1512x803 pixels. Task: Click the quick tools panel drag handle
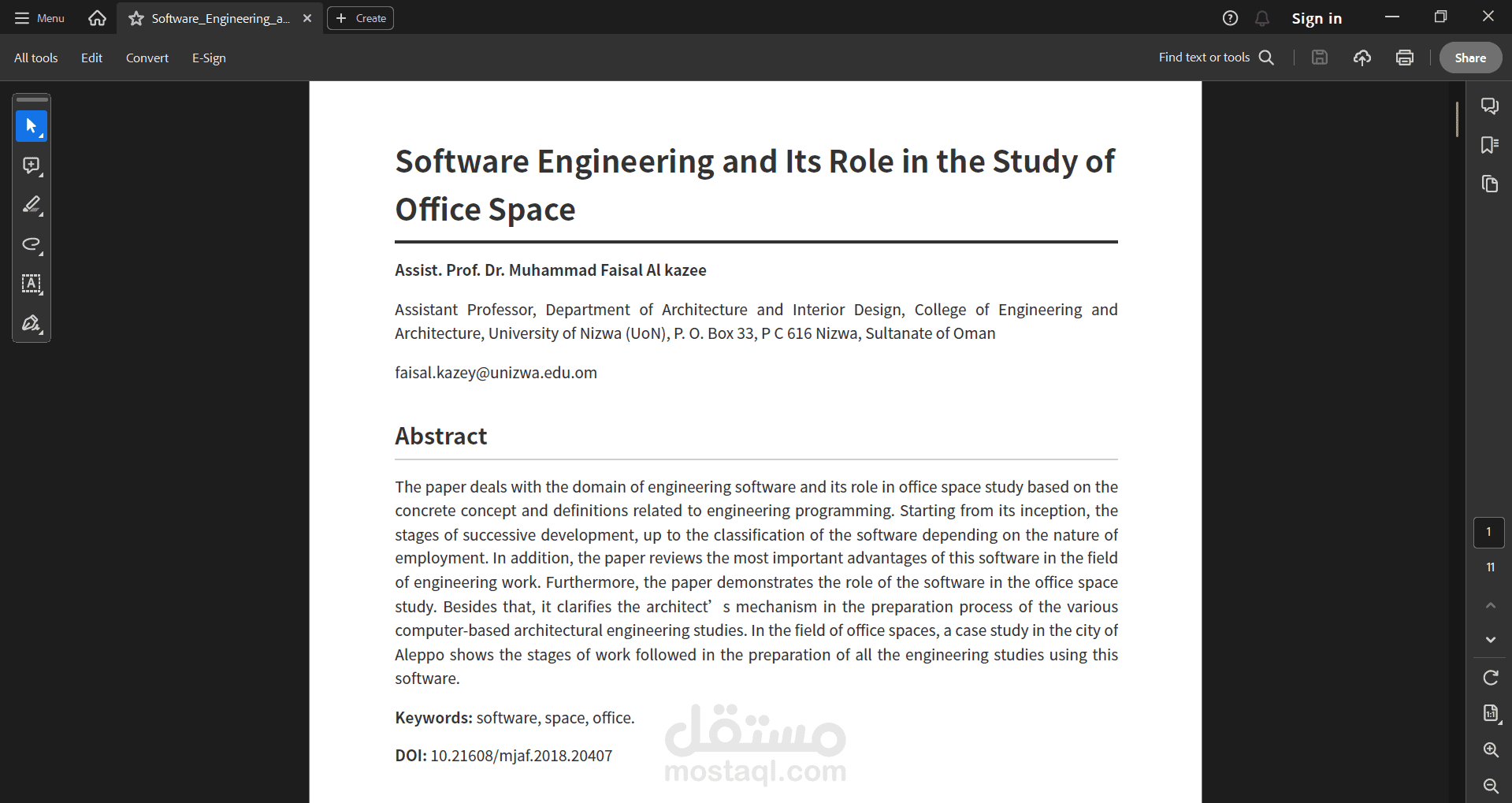(x=32, y=100)
